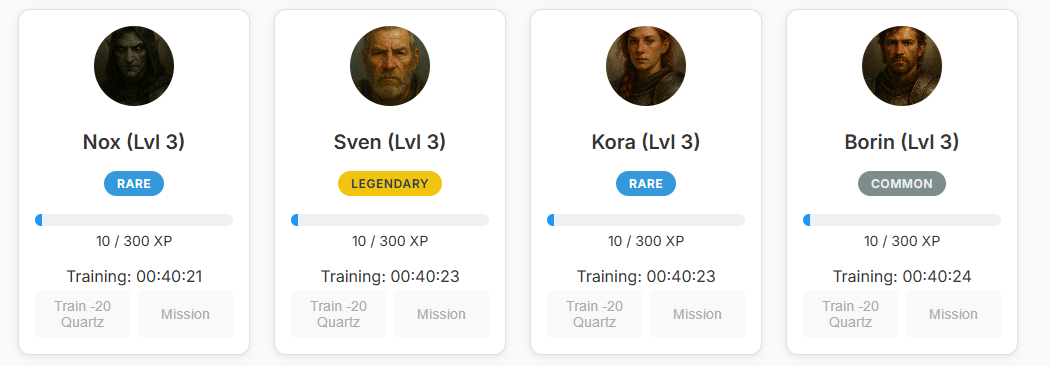Screen dimensions: 1049x366
Task: Click Kora's training timer text
Action: click(646, 276)
